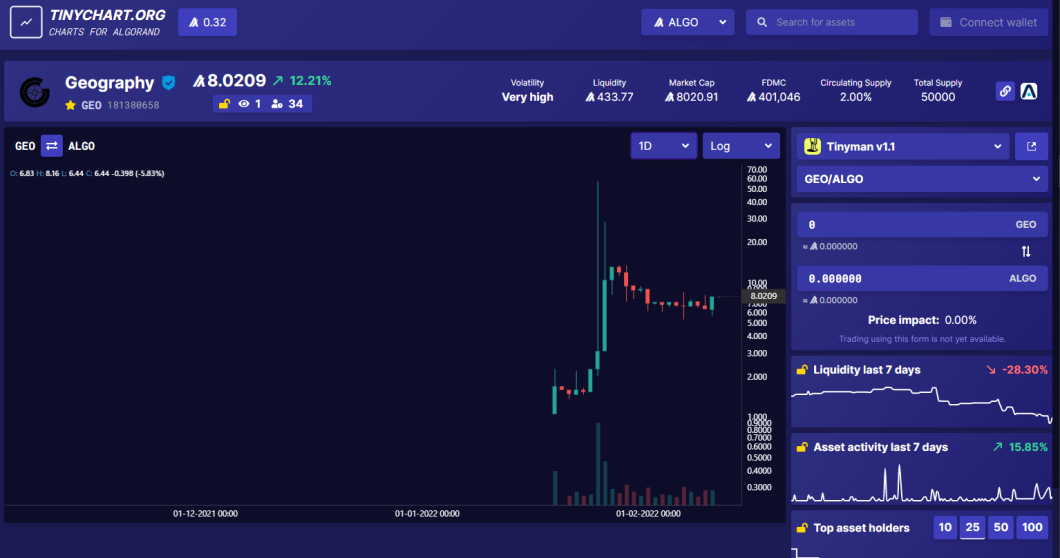Image resolution: width=1060 pixels, height=558 pixels.
Task: Open the ALGO currency dropdown
Action: pyautogui.click(x=688, y=22)
